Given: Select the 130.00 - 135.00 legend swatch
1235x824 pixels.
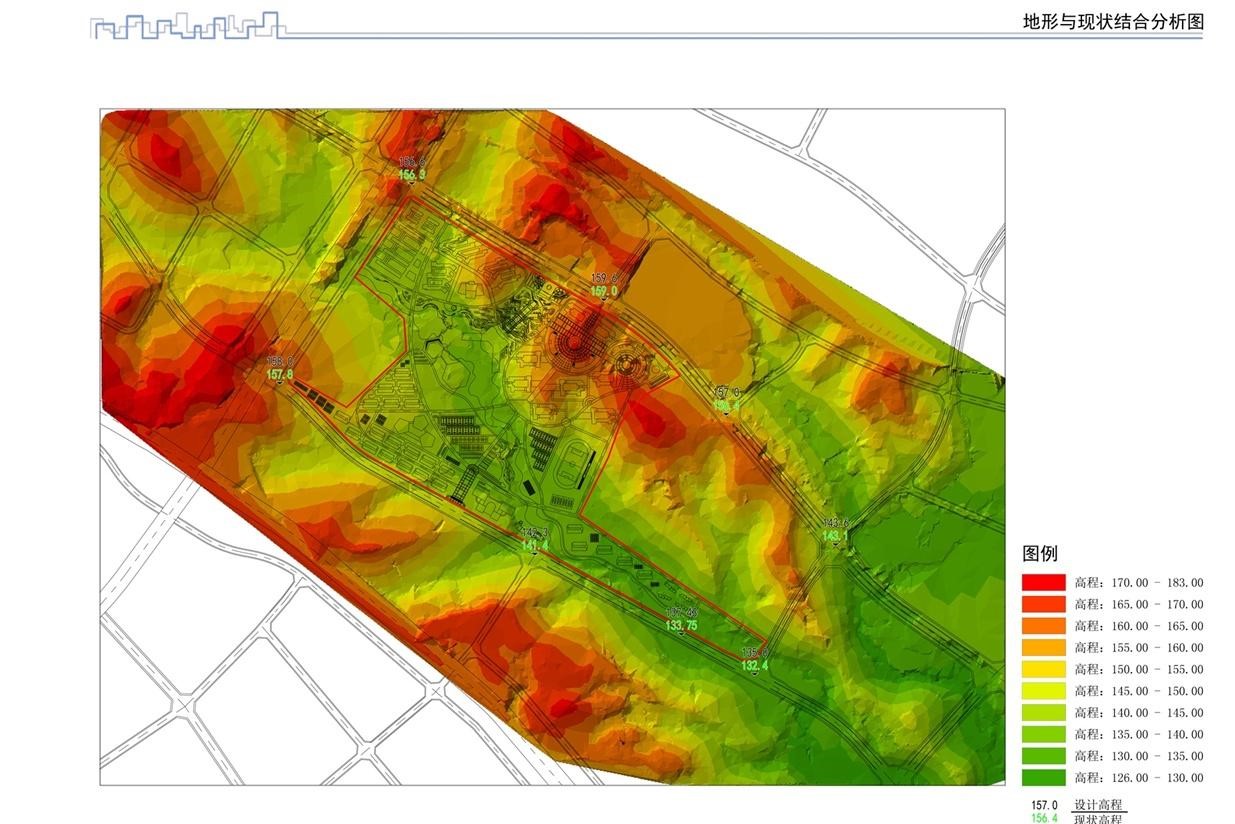Looking at the screenshot, I should (x=1043, y=756).
